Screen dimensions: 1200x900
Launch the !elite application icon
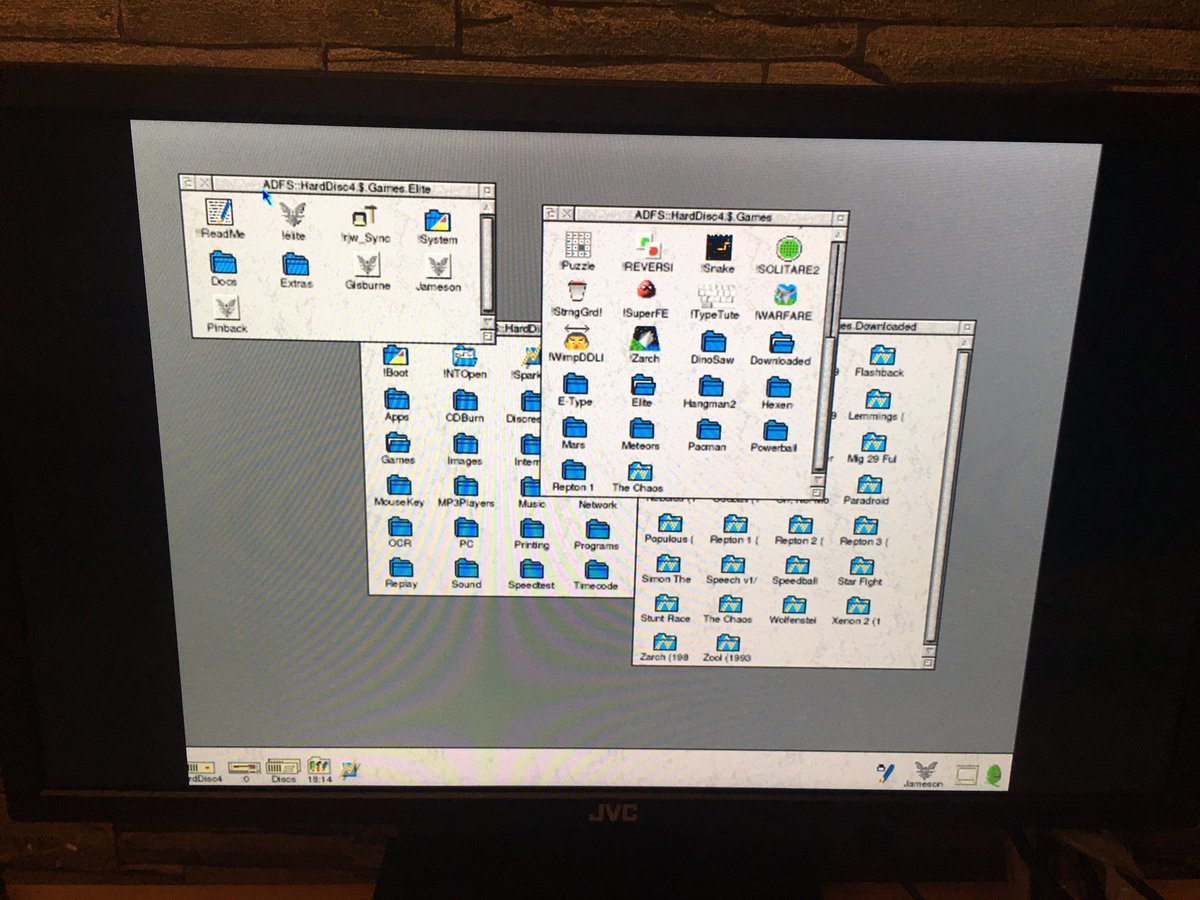point(293,214)
